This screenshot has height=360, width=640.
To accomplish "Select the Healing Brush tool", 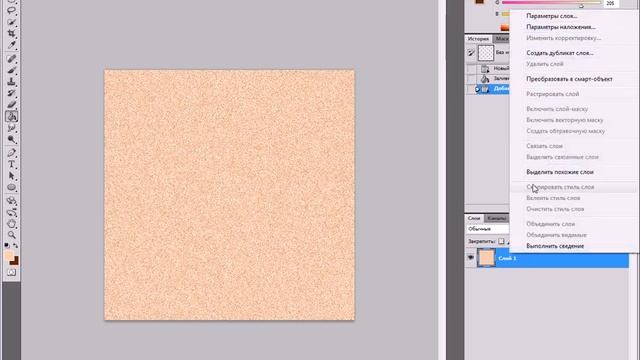I will (11, 59).
